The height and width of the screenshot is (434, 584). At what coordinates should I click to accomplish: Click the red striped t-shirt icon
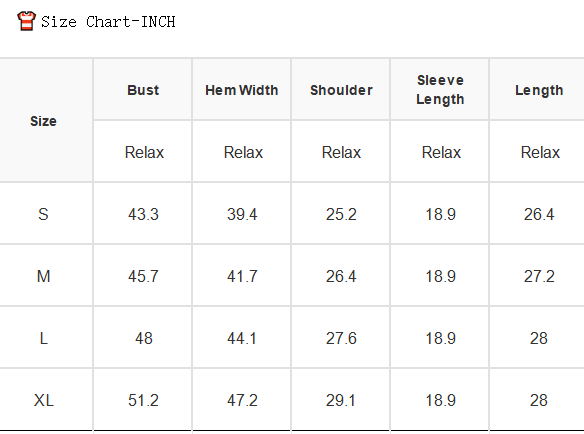[26, 21]
